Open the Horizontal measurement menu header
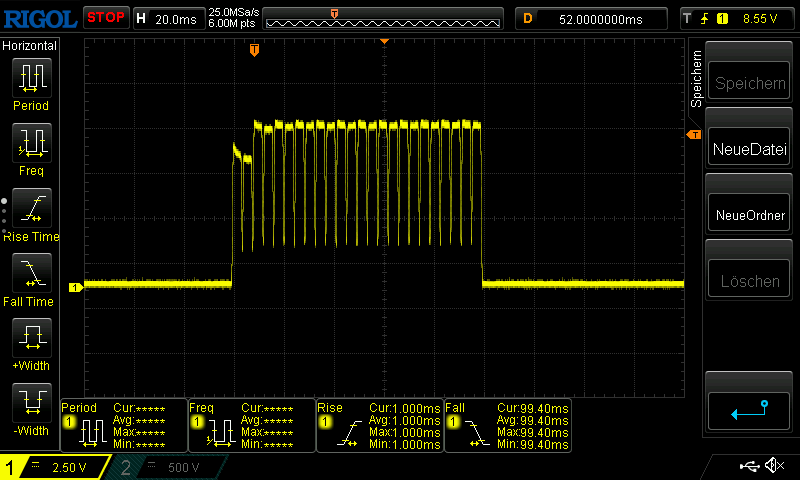Viewport: 800px width, 480px height. point(30,46)
